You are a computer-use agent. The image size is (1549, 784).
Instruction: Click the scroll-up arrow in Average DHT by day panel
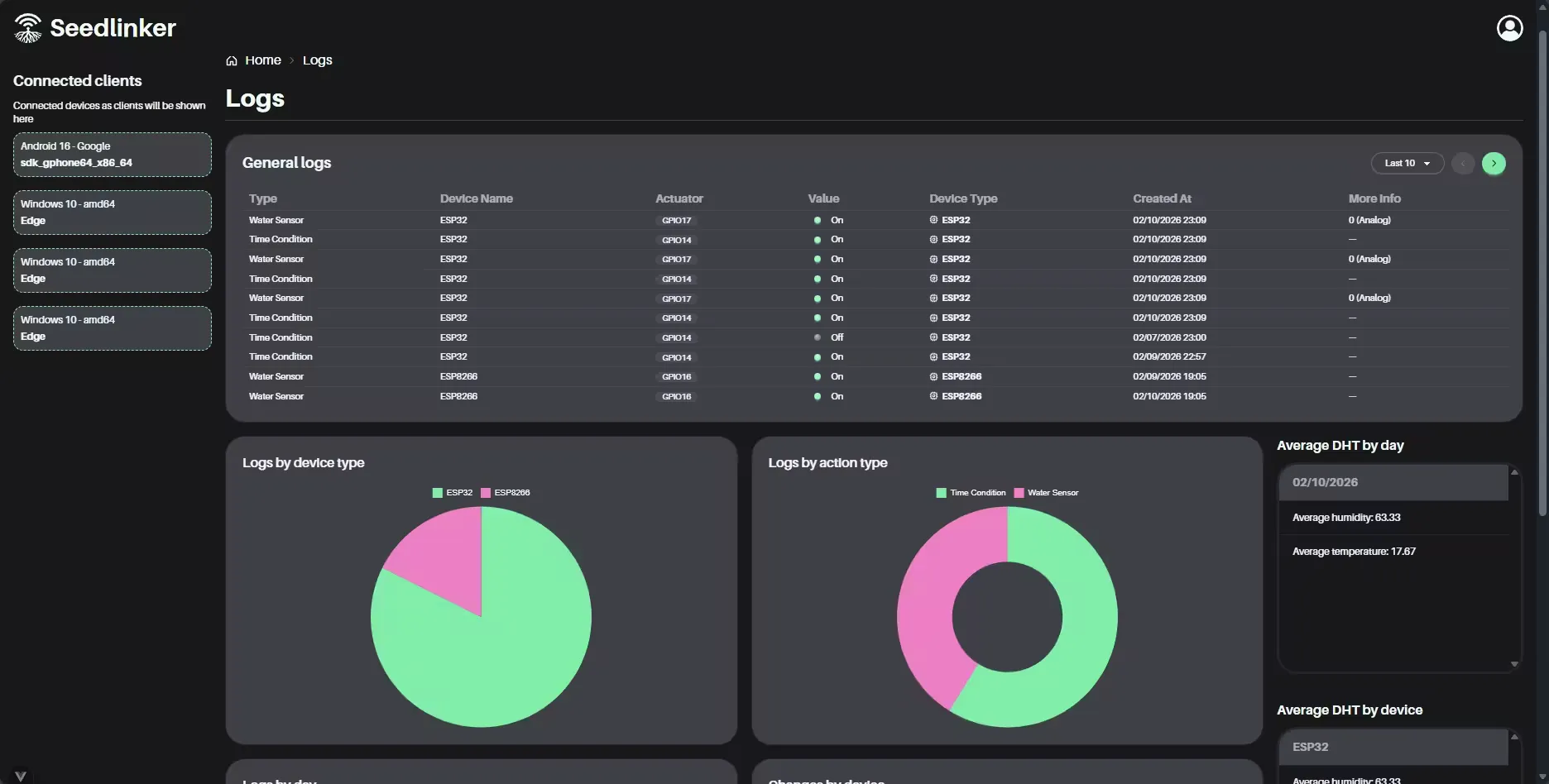(x=1515, y=471)
